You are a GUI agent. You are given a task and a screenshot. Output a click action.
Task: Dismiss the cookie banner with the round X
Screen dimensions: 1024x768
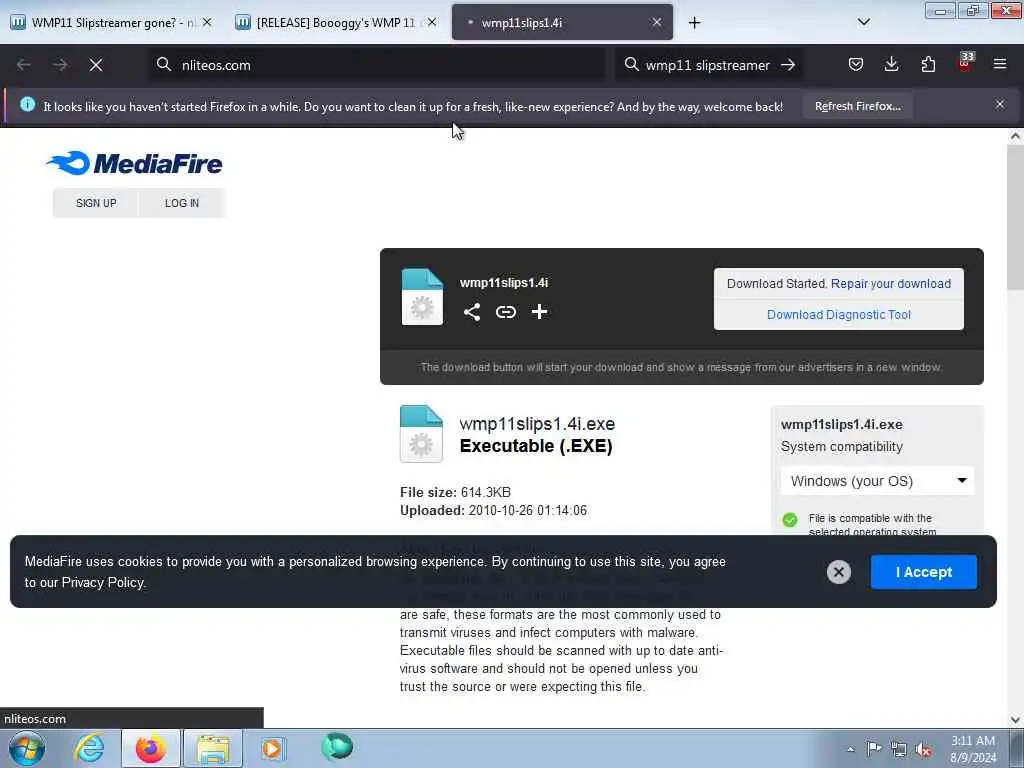point(839,572)
